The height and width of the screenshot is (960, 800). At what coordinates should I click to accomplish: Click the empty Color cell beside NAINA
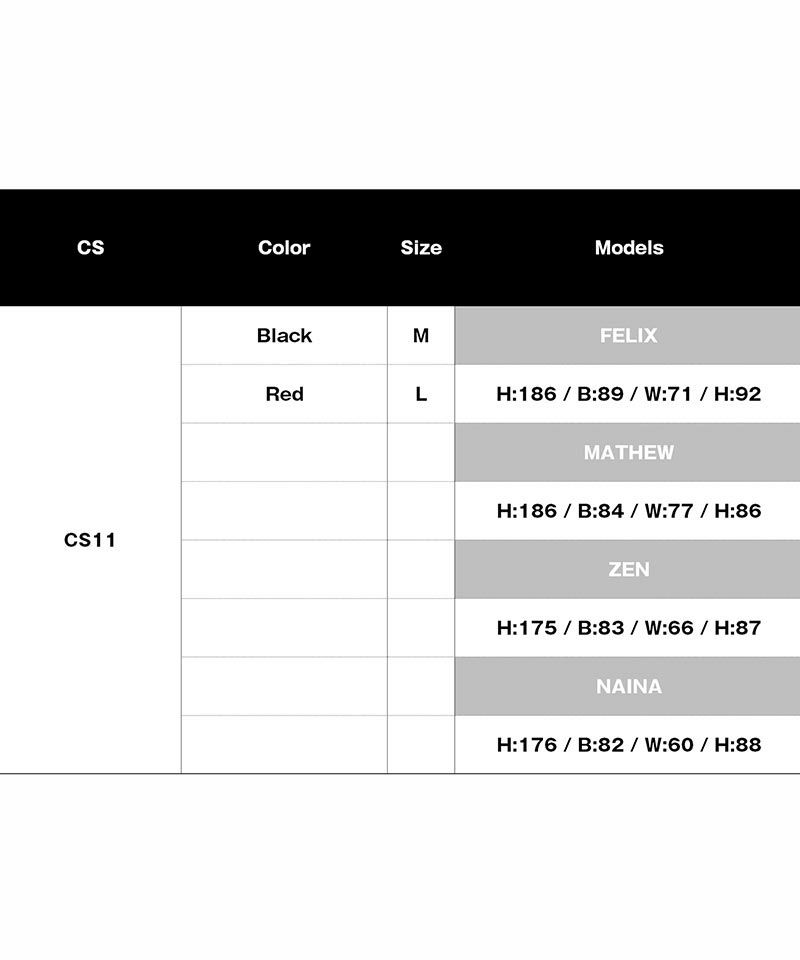click(x=284, y=687)
